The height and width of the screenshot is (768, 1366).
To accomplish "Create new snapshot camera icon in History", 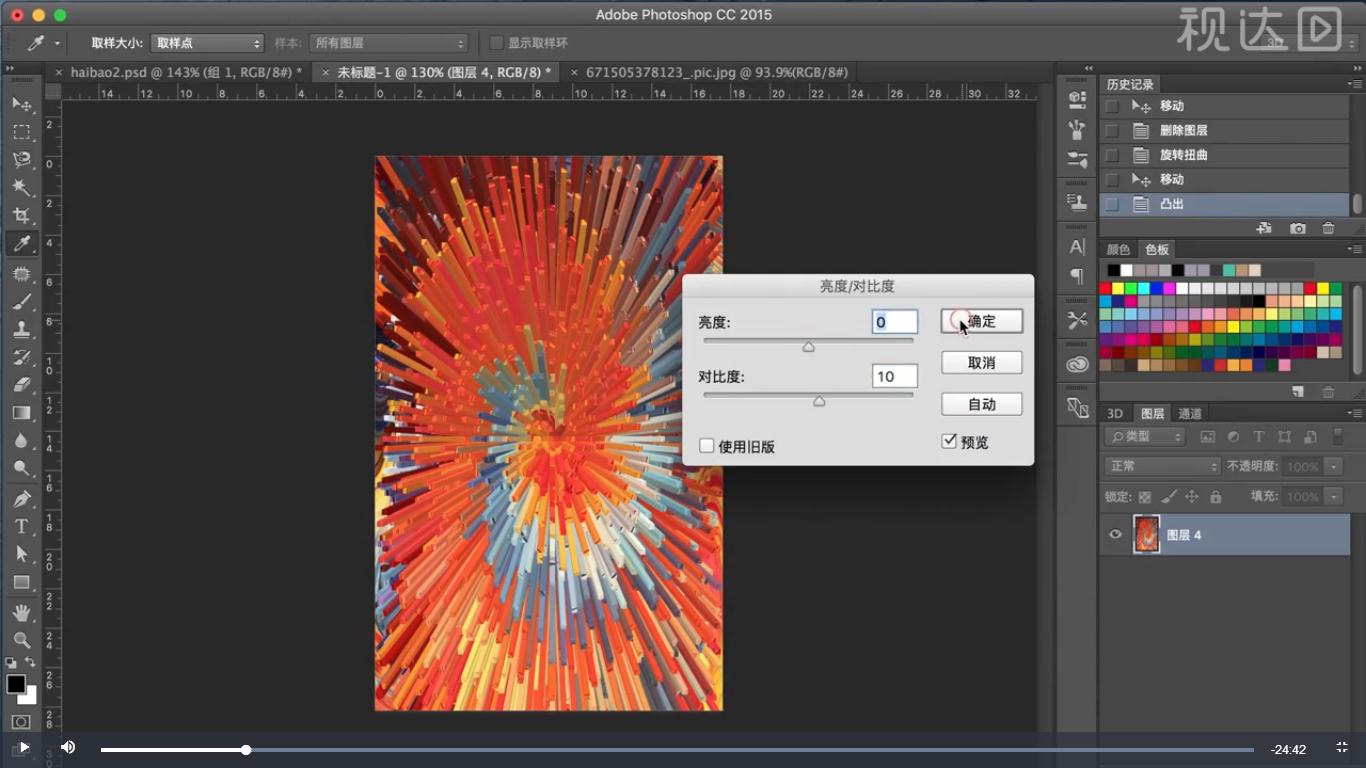I will point(1298,229).
